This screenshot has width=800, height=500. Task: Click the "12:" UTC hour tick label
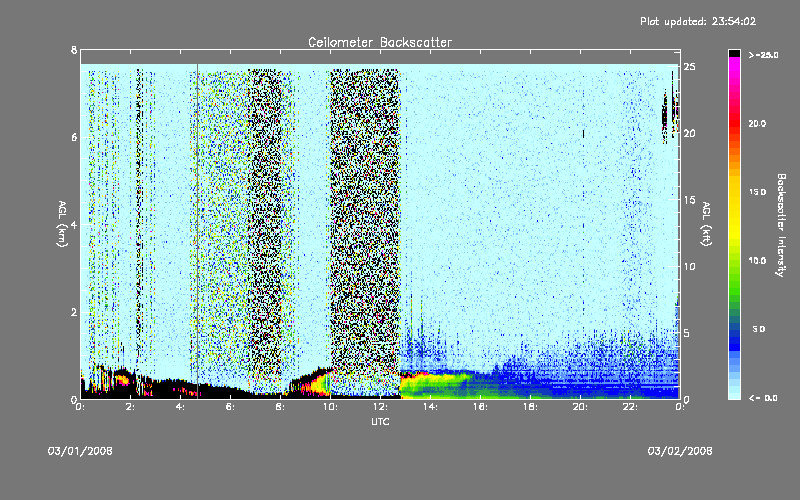(380, 407)
